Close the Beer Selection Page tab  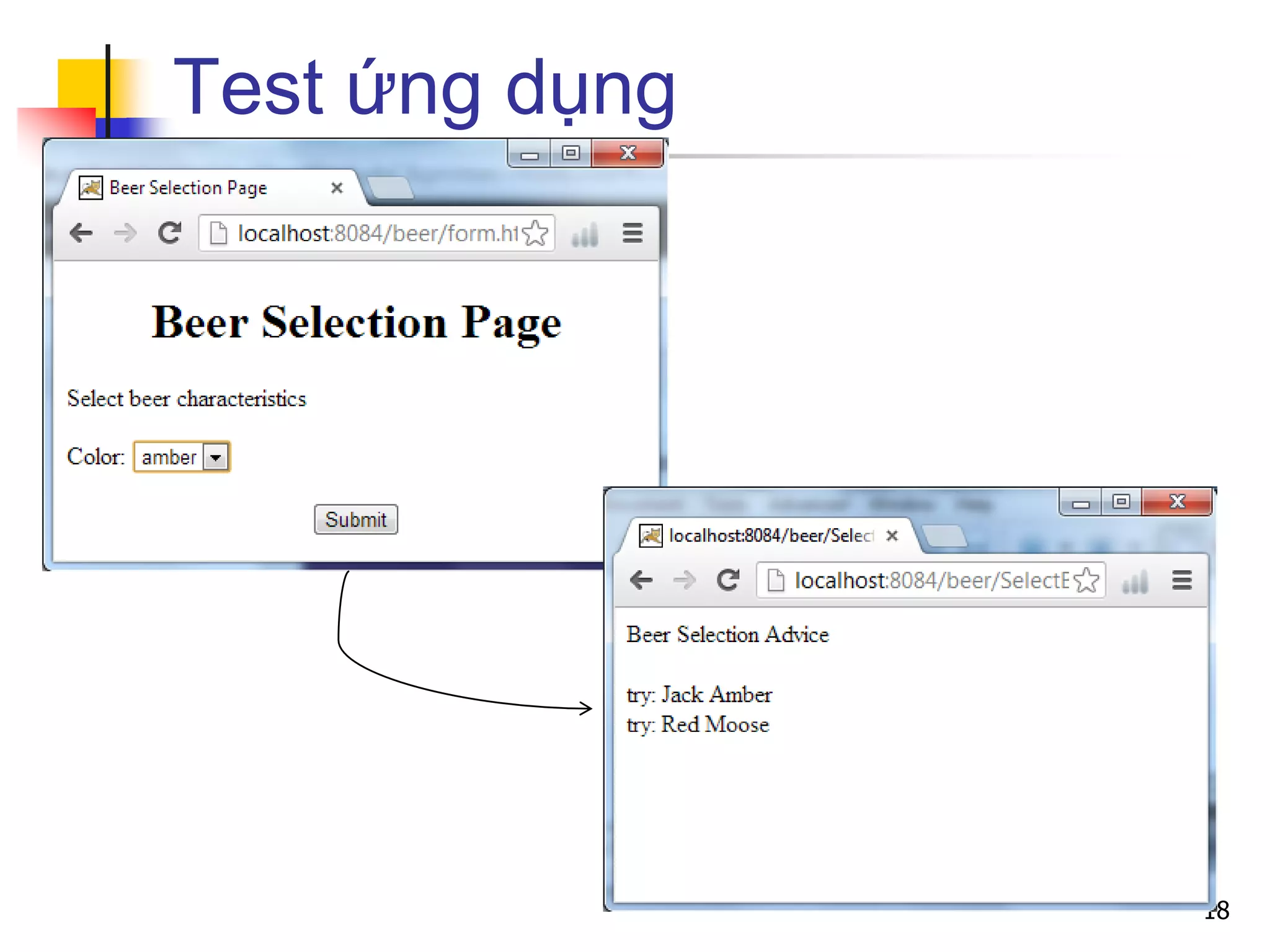[x=337, y=188]
